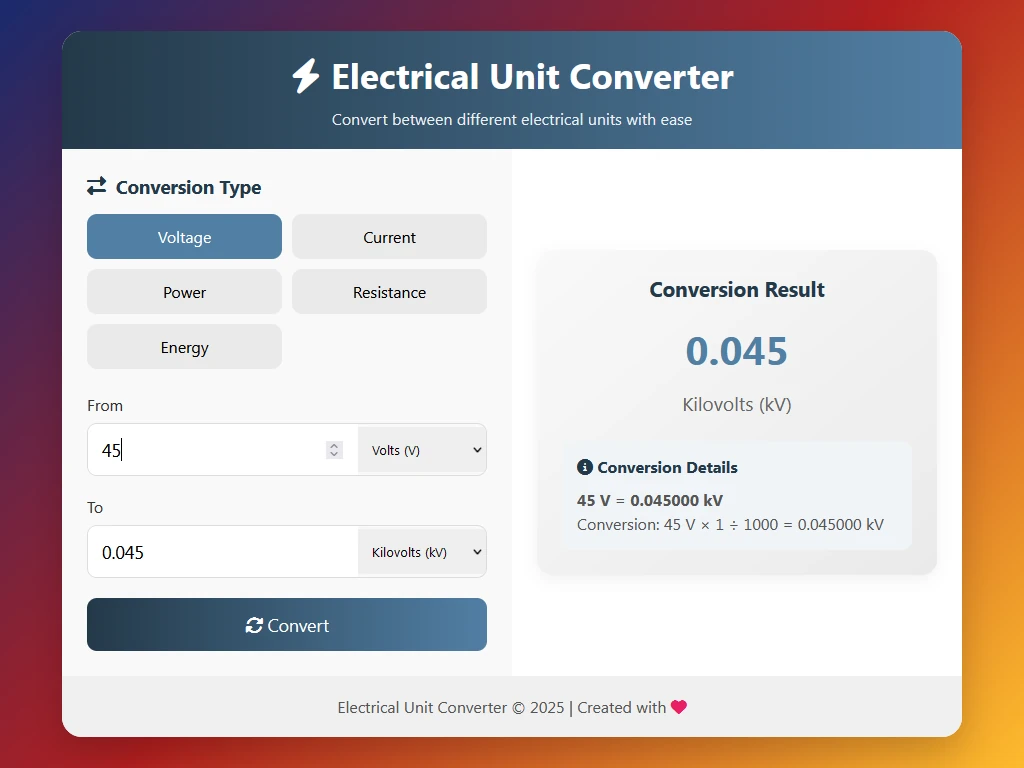Click the info icon in Conversion Details
The width and height of the screenshot is (1024, 768).
tap(585, 466)
